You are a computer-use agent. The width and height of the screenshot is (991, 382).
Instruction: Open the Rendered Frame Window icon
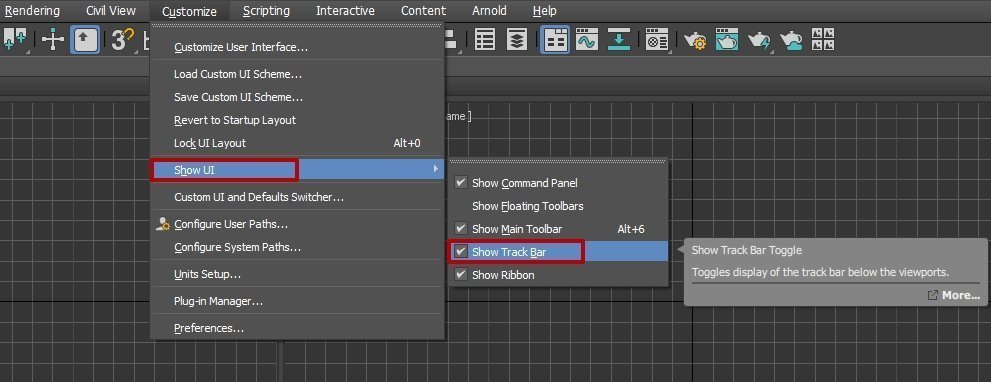727,40
